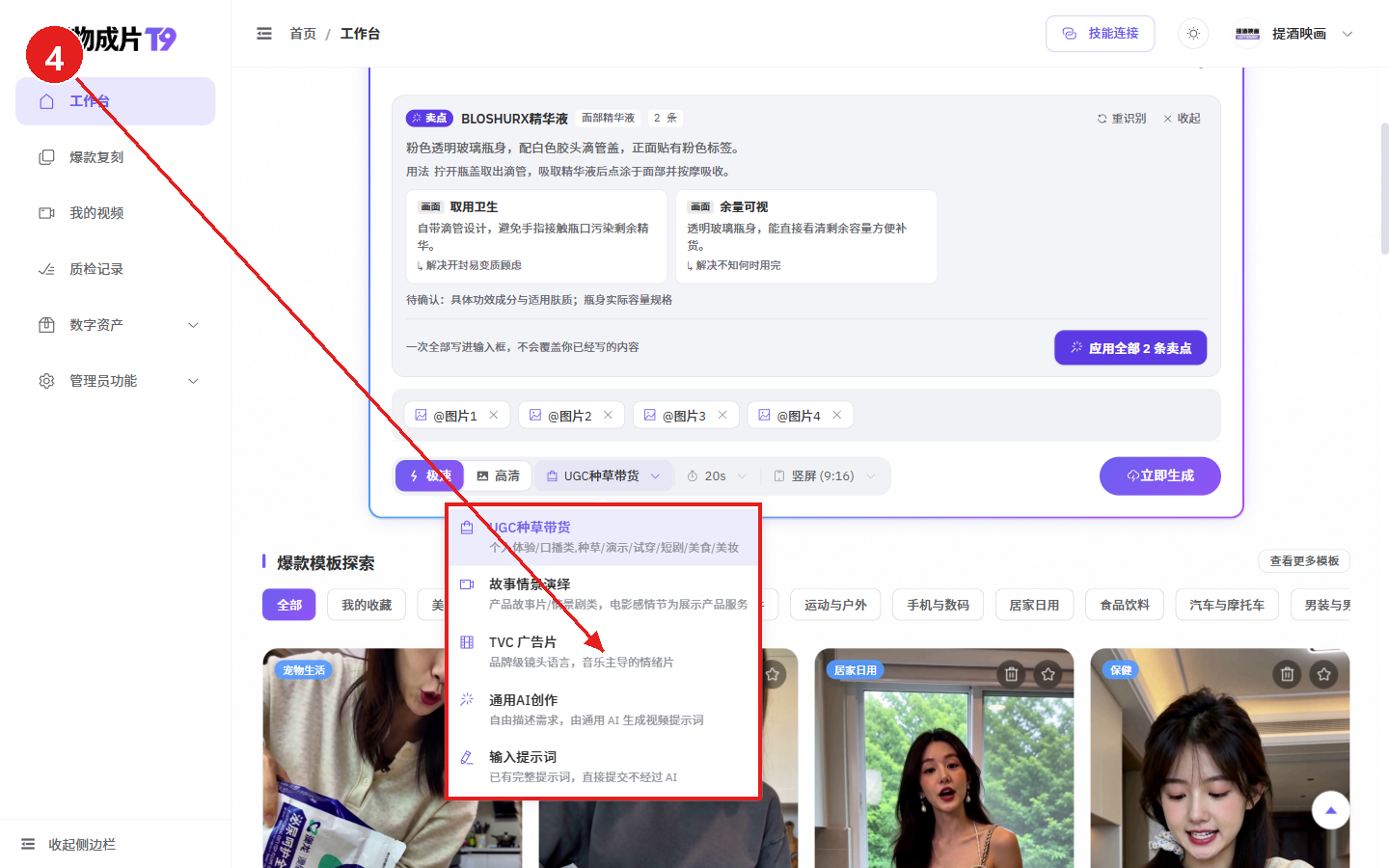Viewport: 1389px width, 868px height.
Task: Select 运动与户外 category tab
Action: click(835, 605)
